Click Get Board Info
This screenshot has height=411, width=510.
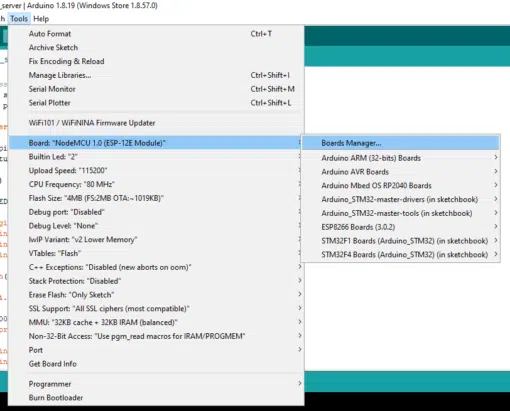pyautogui.click(x=156, y=364)
